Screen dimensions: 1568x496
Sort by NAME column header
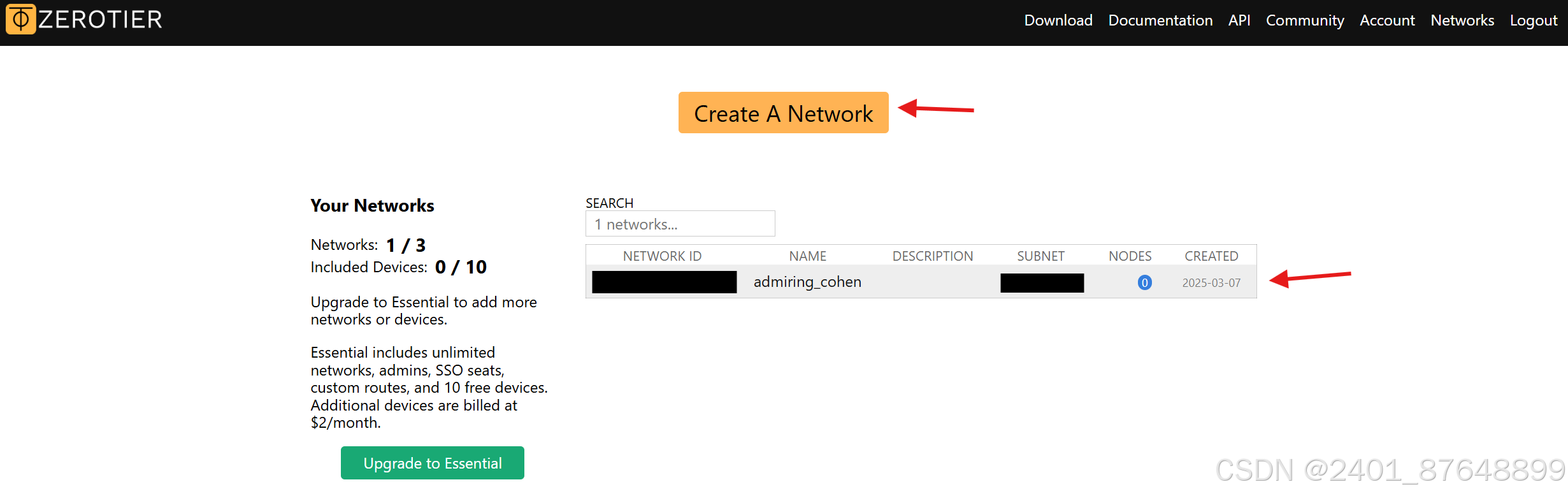coord(807,256)
